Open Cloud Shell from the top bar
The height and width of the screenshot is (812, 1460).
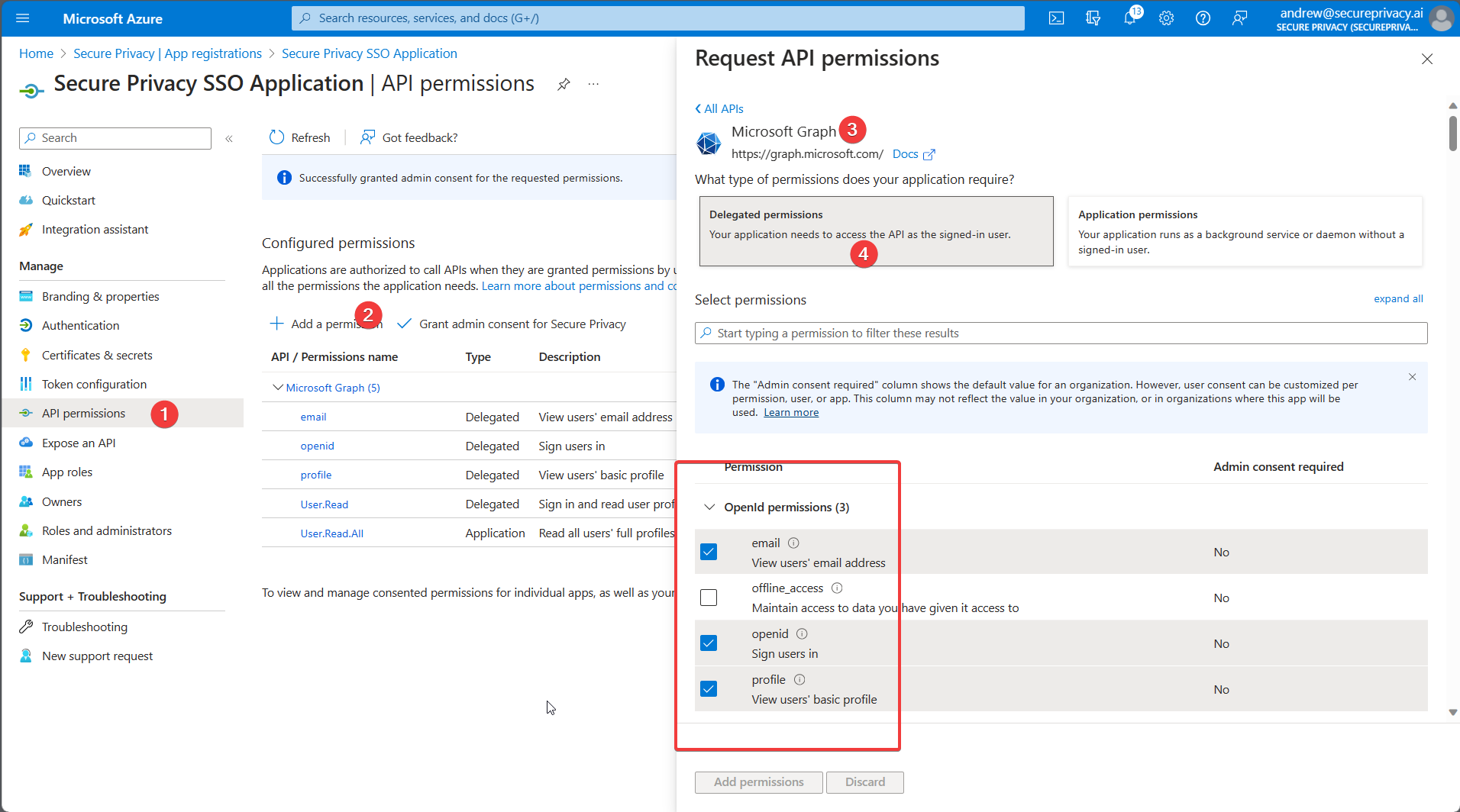coord(1056,18)
